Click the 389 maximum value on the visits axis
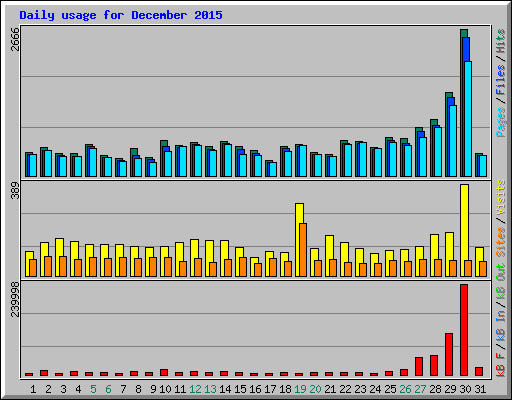This screenshot has width=512, height=400. (x=15, y=190)
